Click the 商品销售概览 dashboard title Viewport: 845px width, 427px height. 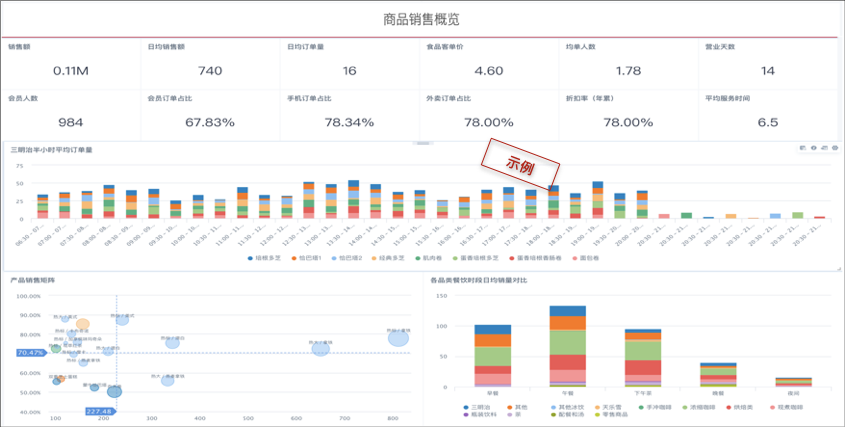[x=422, y=19]
